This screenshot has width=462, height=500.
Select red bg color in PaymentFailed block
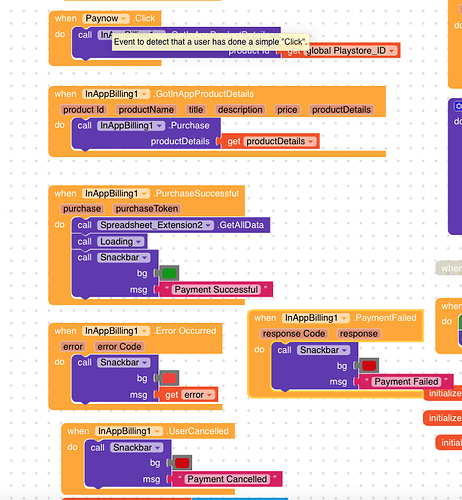coord(369,366)
